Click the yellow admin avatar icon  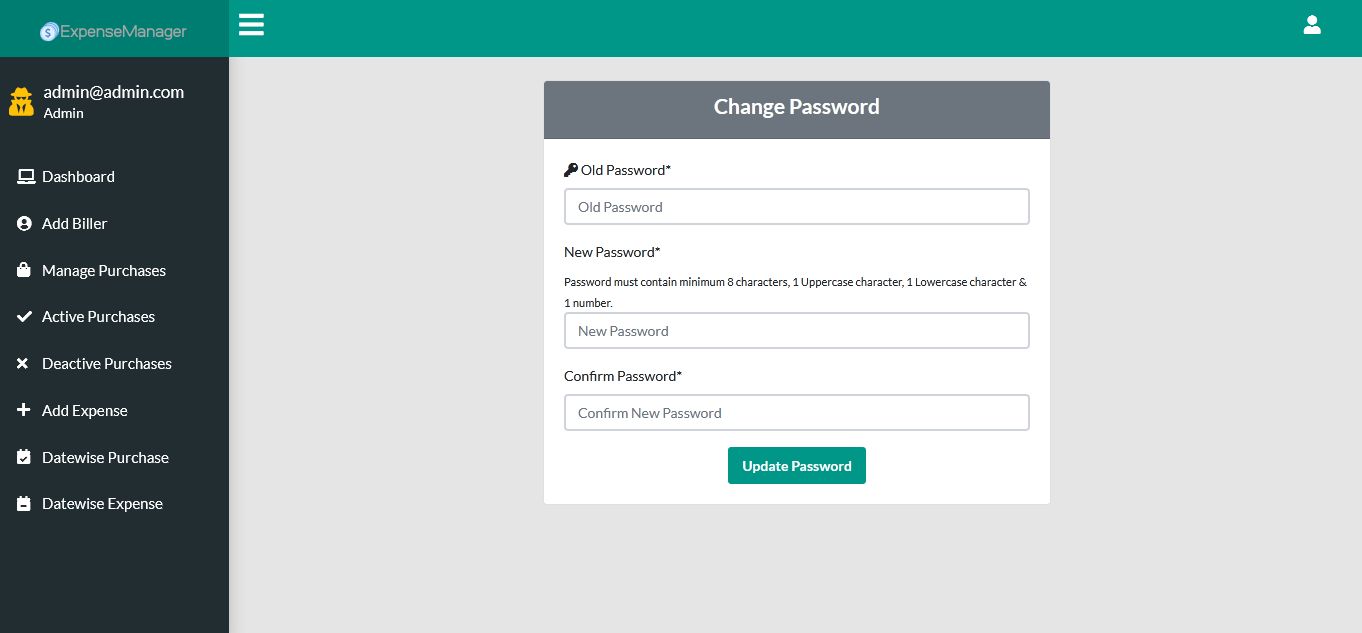tap(21, 101)
